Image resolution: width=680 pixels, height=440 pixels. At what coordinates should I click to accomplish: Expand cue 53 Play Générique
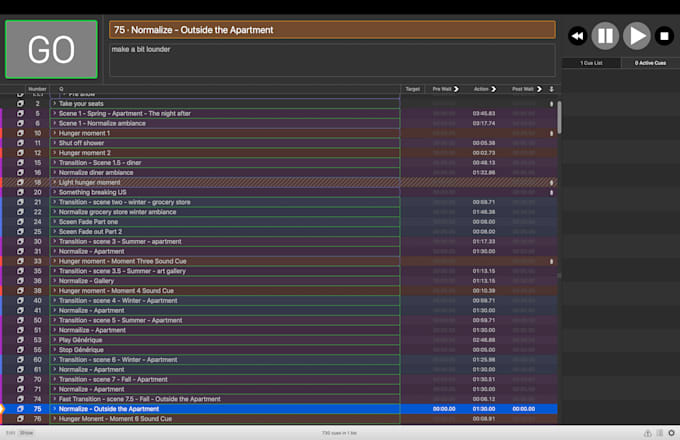(x=55, y=340)
